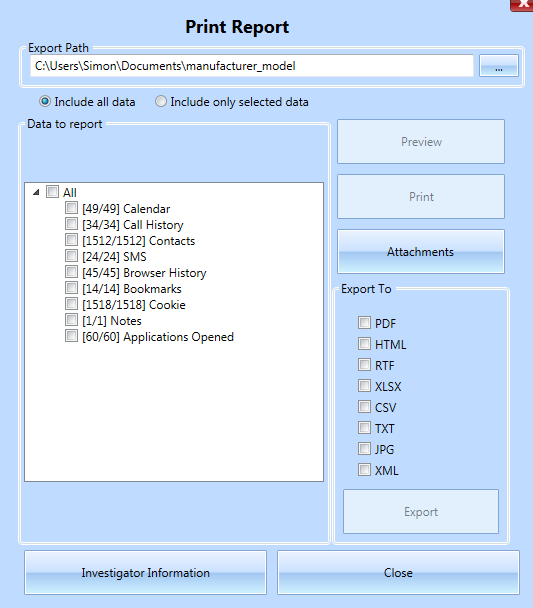Image resolution: width=533 pixels, height=608 pixels.
Task: Click into the Export Path text field
Action: pos(252,66)
